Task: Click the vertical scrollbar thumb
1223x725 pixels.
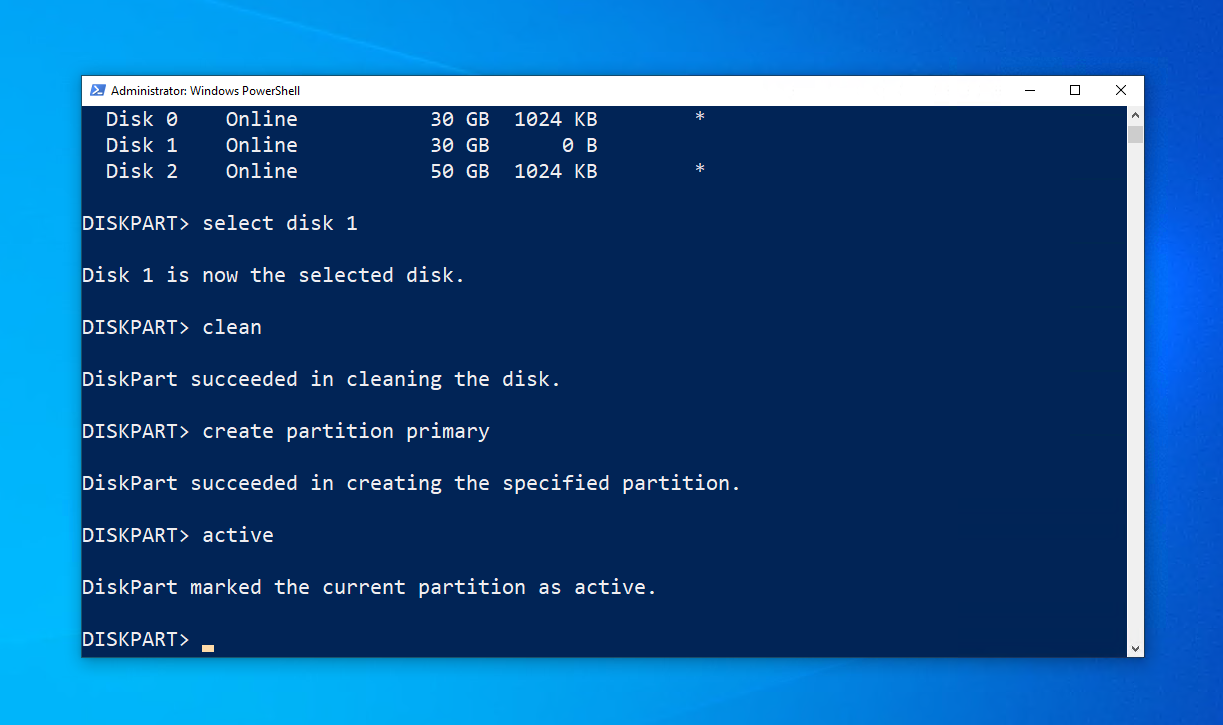Action: [x=1134, y=134]
